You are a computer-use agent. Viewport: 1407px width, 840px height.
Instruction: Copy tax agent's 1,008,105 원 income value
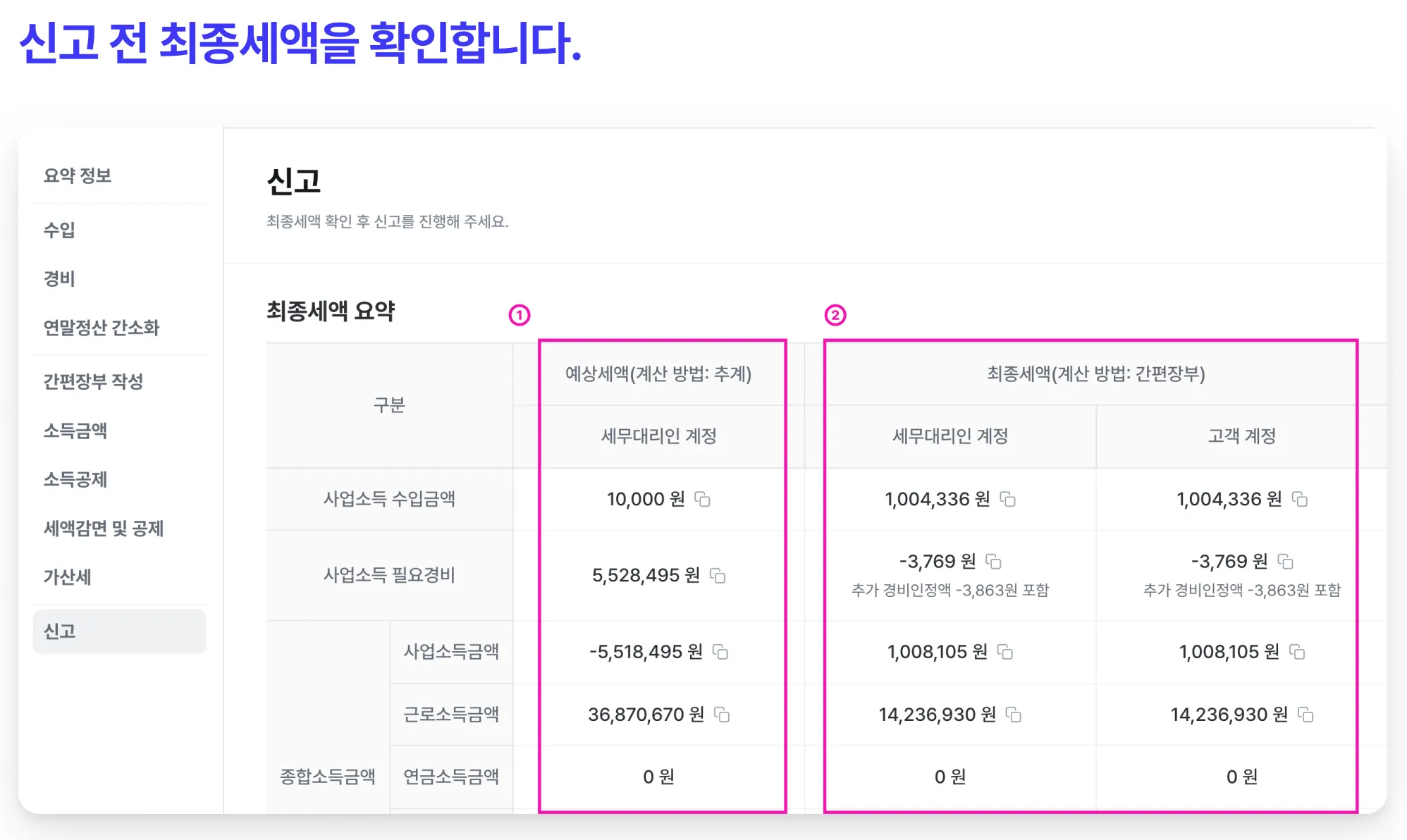pos(1005,652)
